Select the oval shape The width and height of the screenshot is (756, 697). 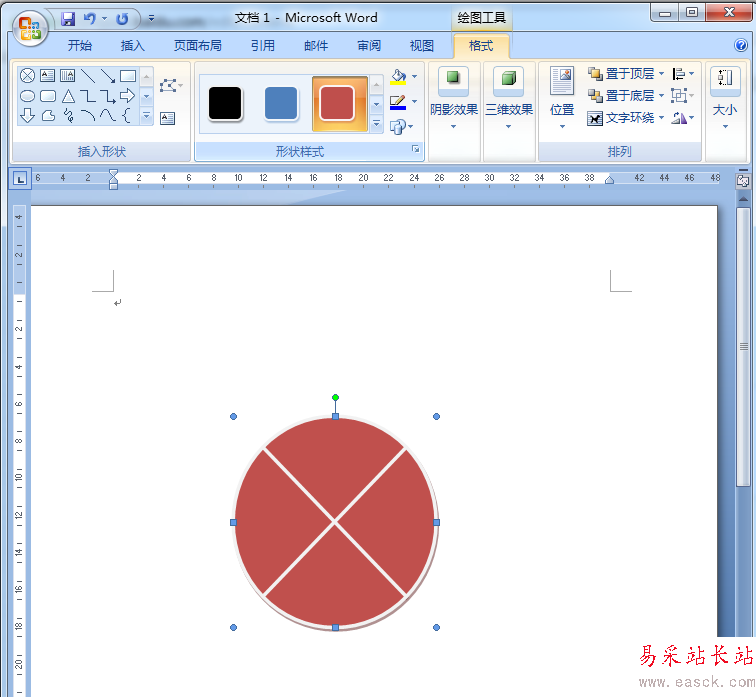click(27, 96)
